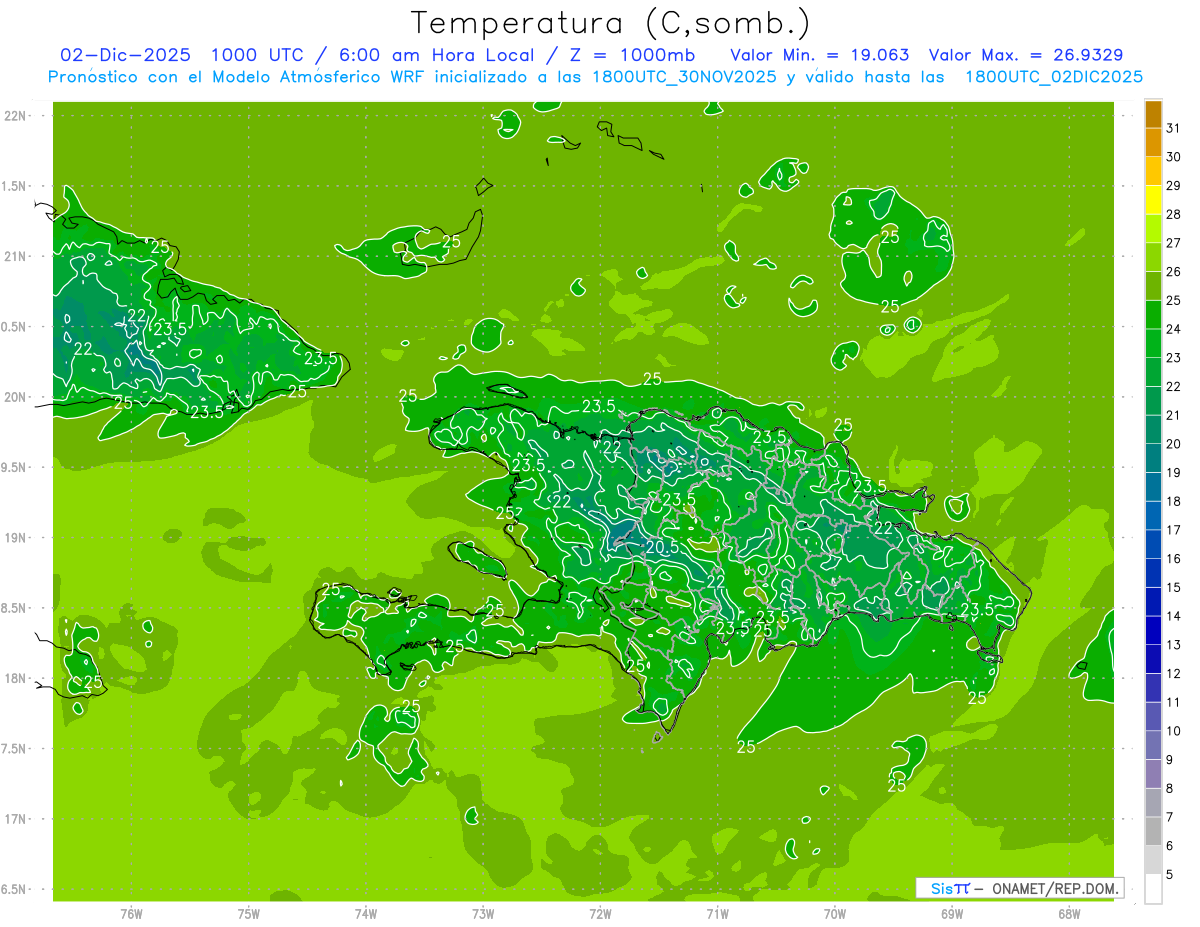Click the legend value label "5"
Screen dimensions: 1200x927
(x=1170, y=875)
